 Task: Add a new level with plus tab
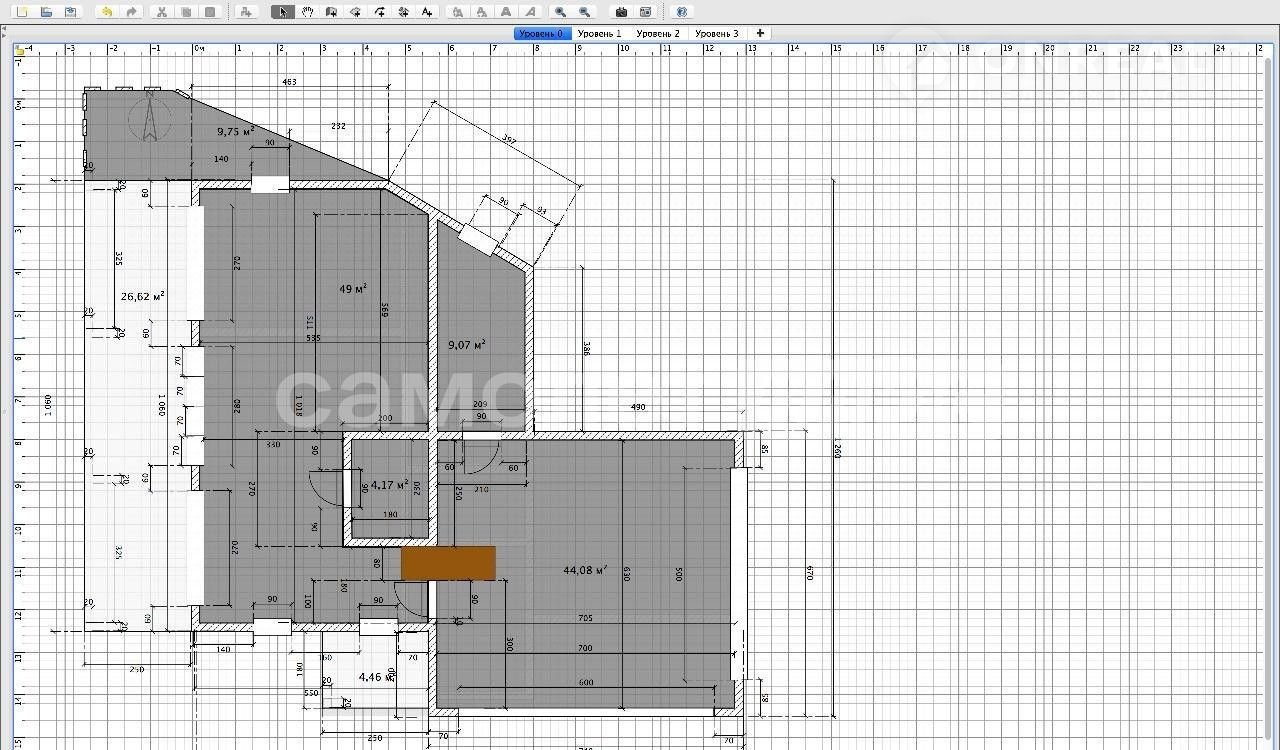coord(760,33)
